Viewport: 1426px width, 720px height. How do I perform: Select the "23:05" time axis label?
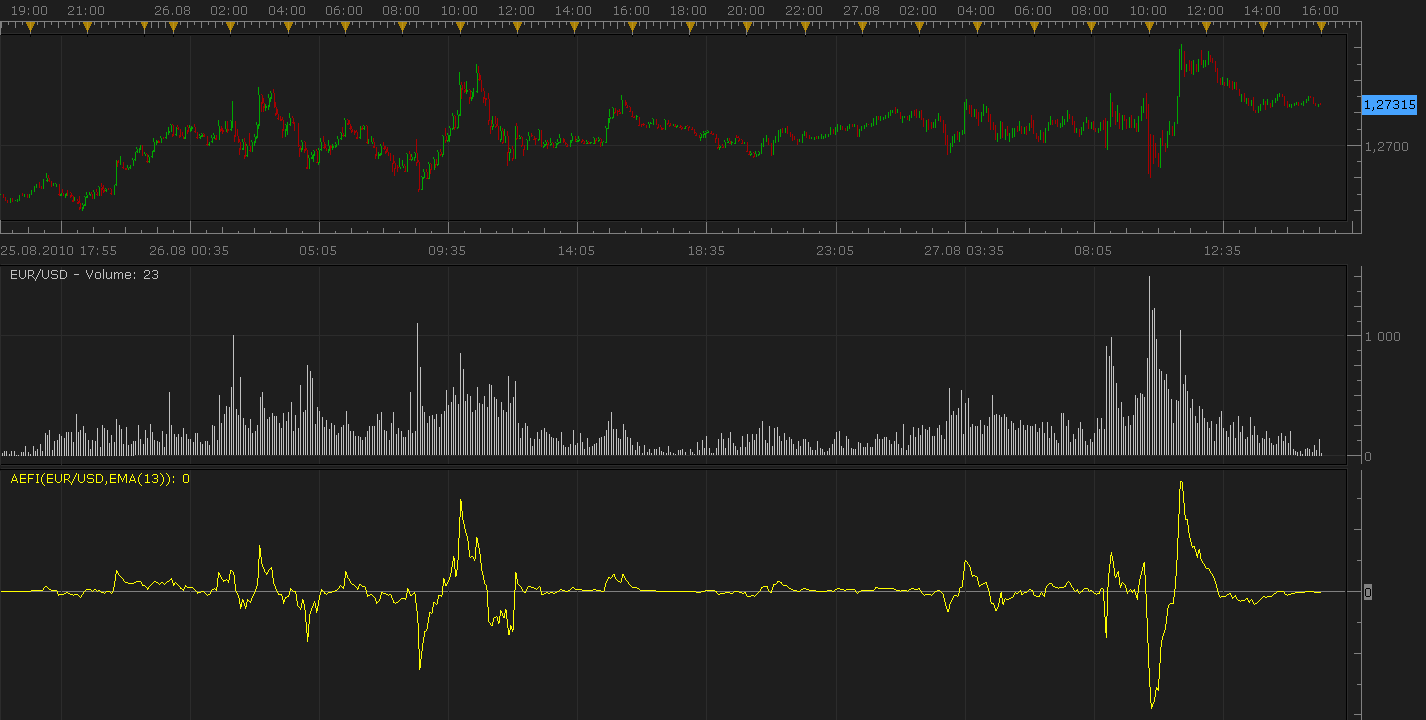[x=834, y=250]
